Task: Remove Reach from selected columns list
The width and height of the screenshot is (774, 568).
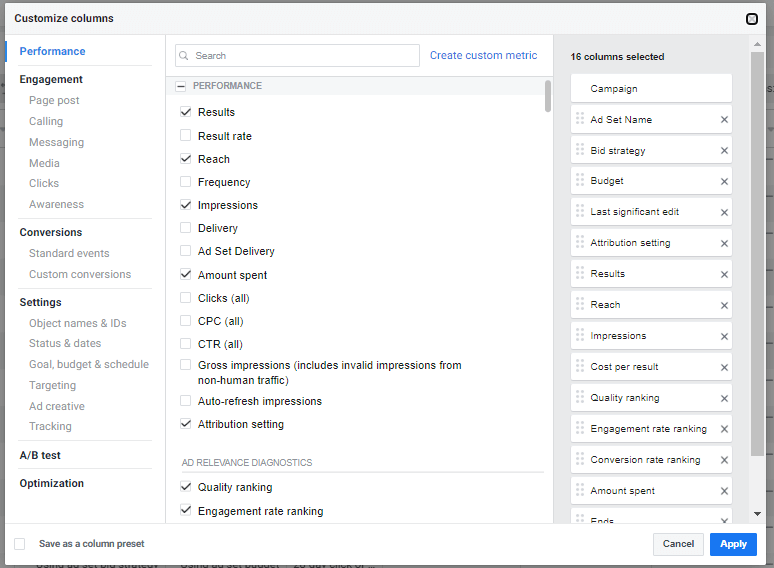Action: point(724,305)
